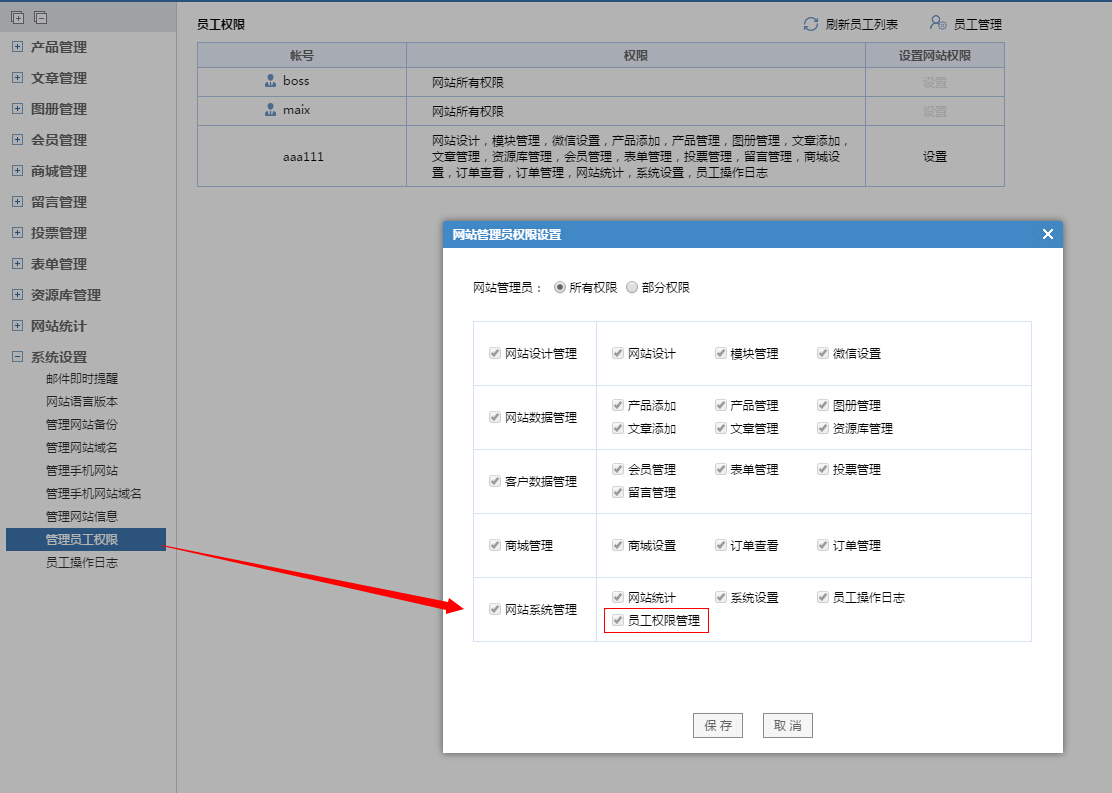Click the refresh employee list icon
This screenshot has height=793, width=1112.
[x=811, y=24]
